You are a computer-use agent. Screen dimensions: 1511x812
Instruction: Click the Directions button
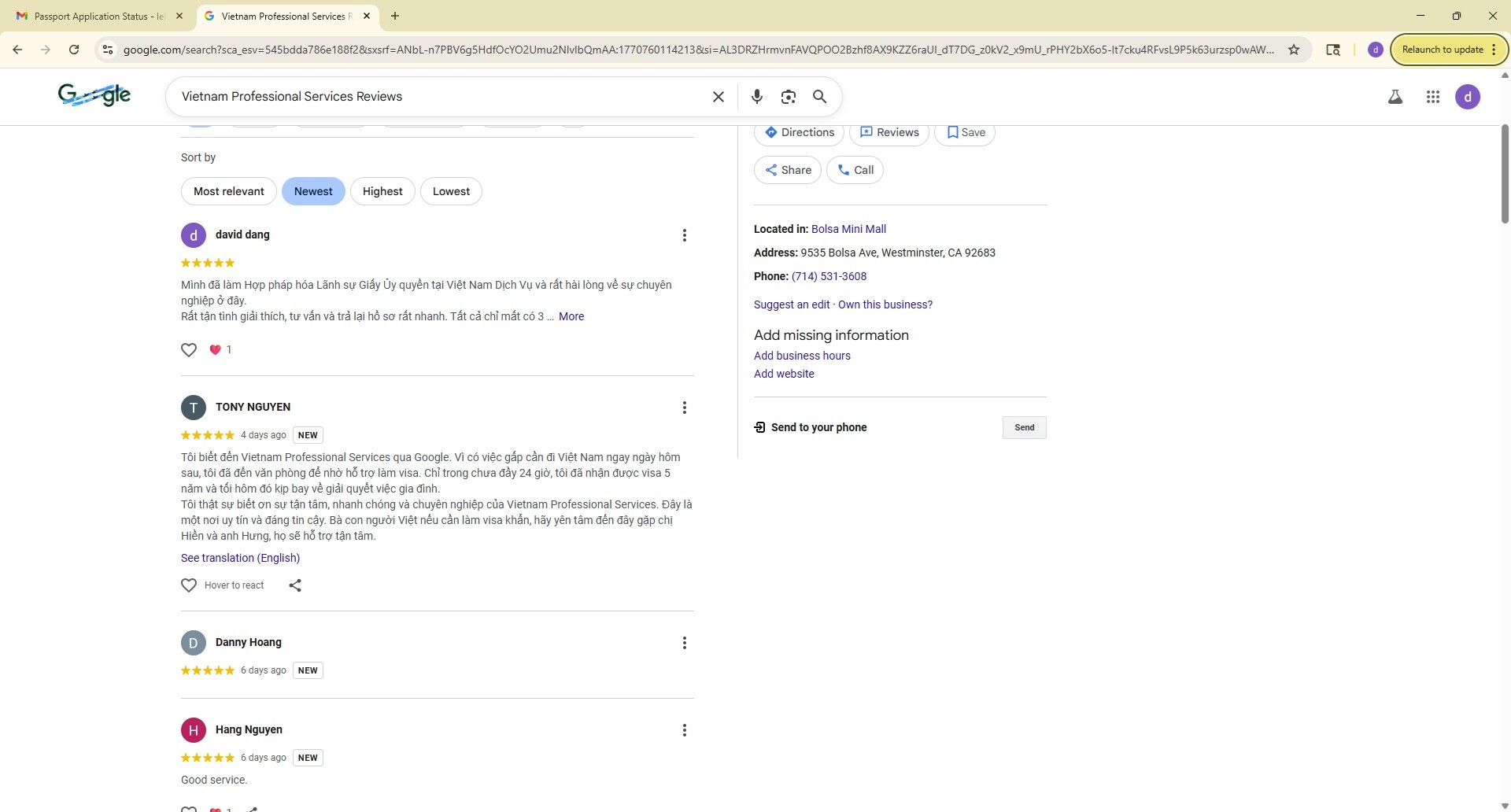coord(799,132)
